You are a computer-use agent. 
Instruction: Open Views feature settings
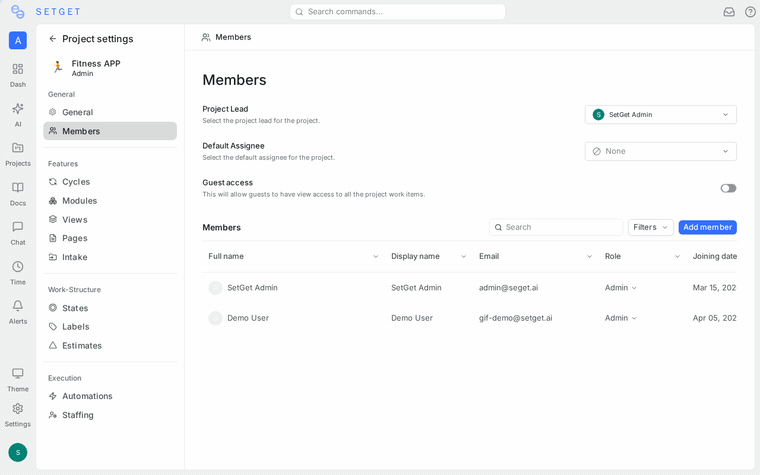[110, 220]
